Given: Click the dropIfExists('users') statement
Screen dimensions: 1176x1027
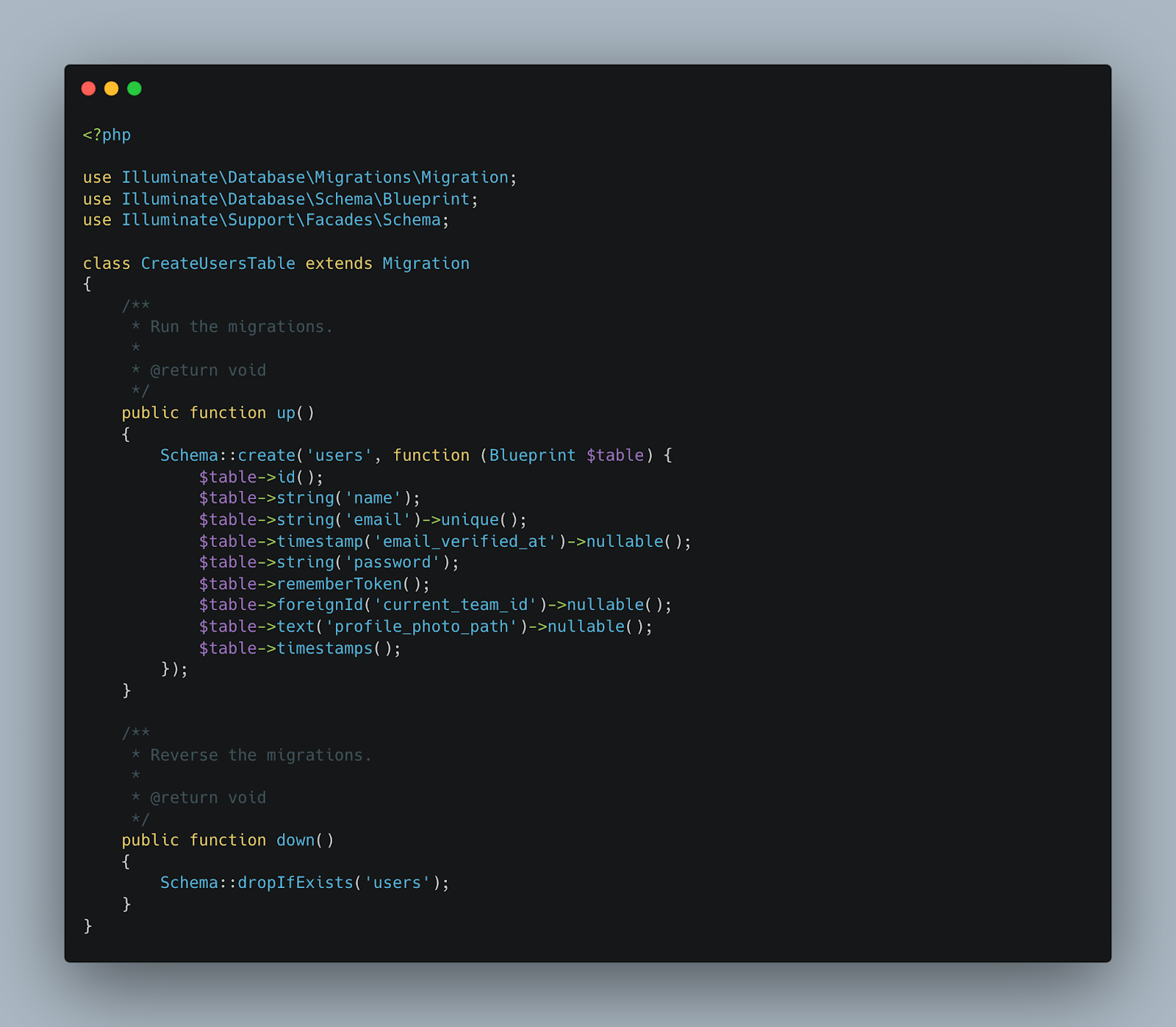Looking at the screenshot, I should (x=304, y=882).
